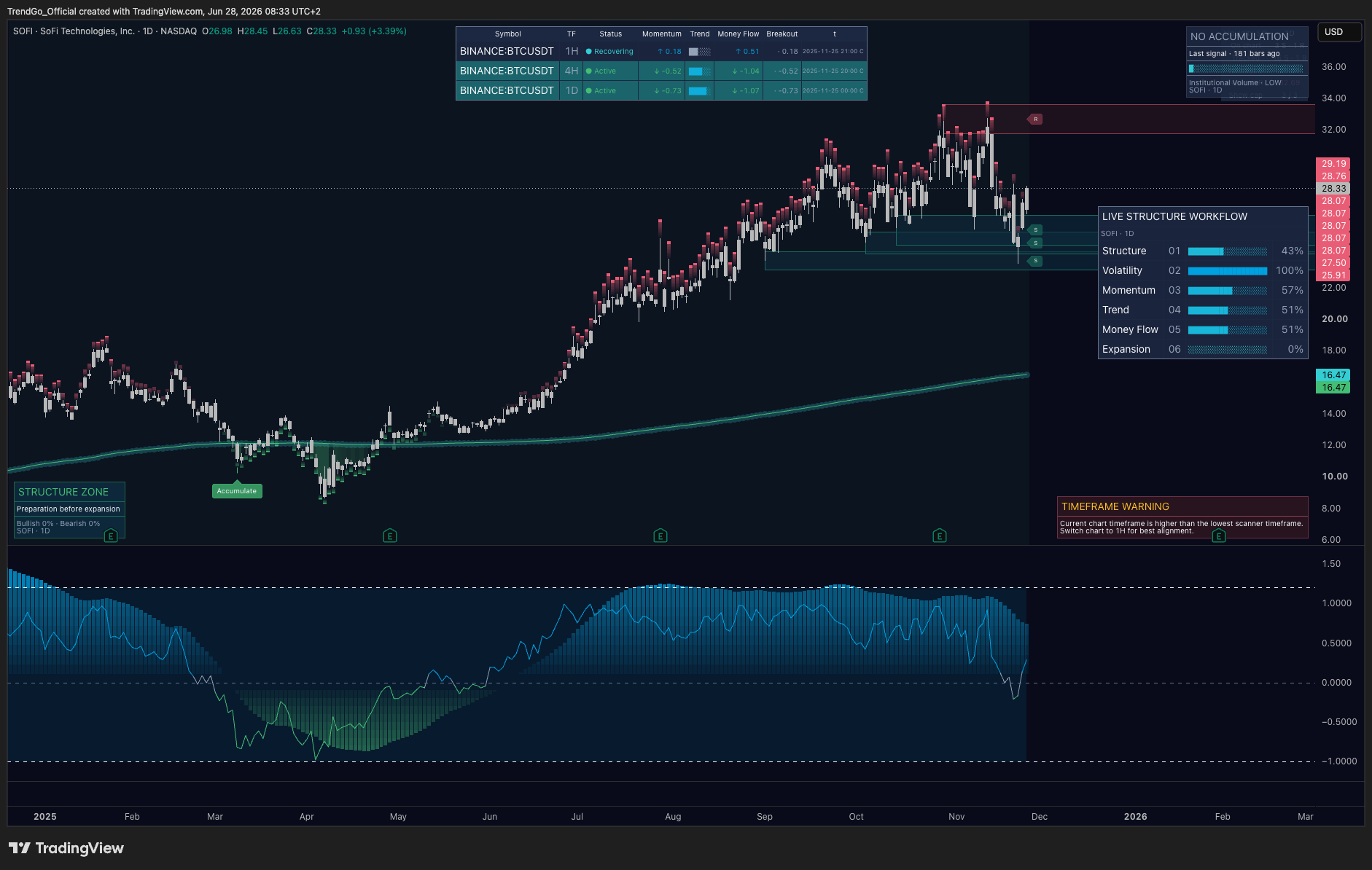This screenshot has width=1372, height=870.
Task: Click the Money Flow 51% progress bar
Action: pos(1228,330)
